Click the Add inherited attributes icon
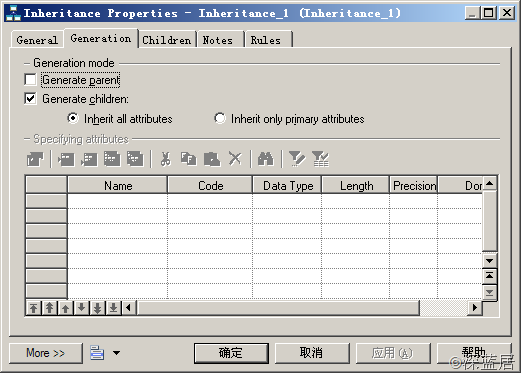The width and height of the screenshot is (521, 373). click(x=135, y=159)
